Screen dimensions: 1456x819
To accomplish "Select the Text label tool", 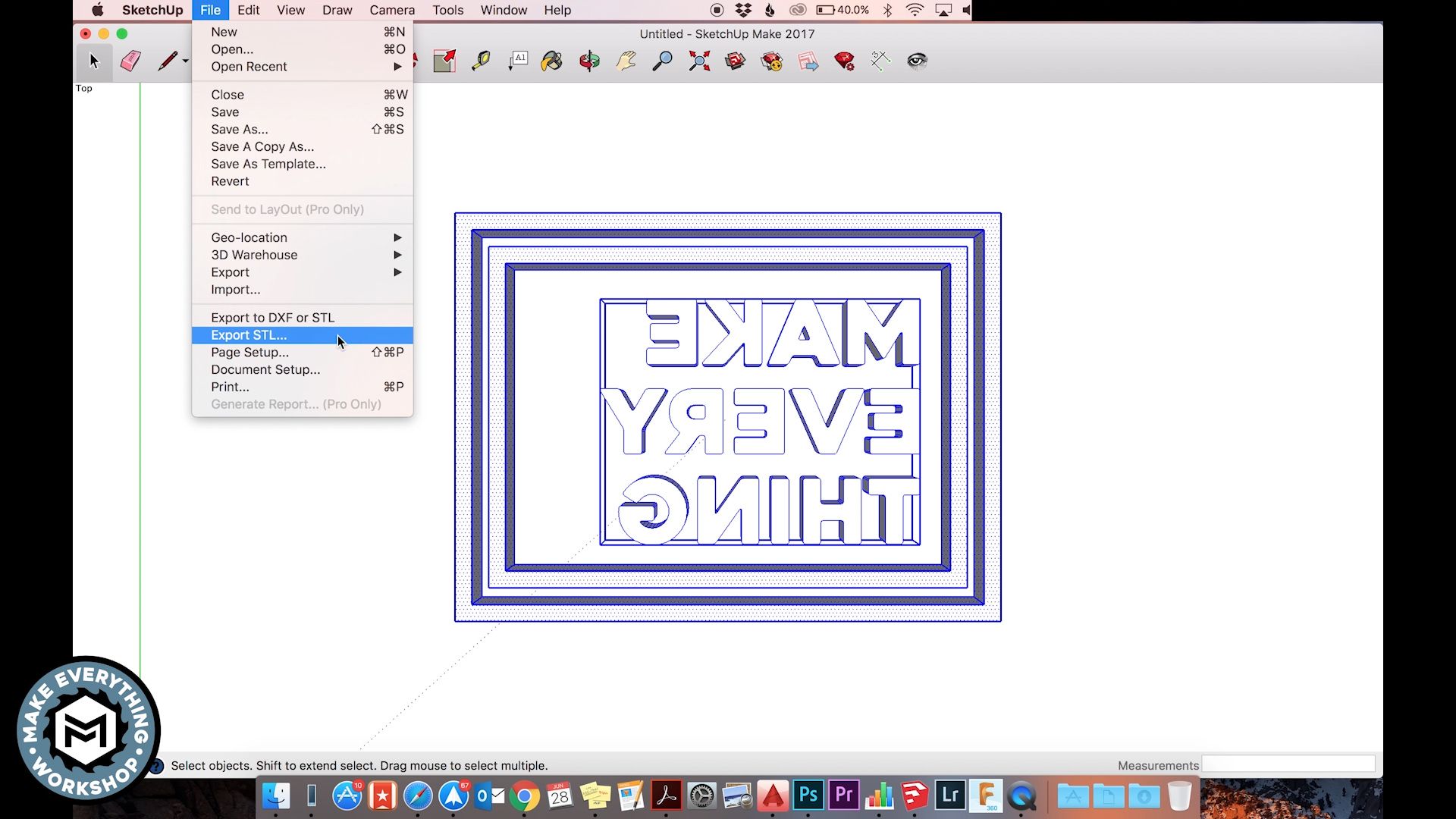I will pos(518,61).
